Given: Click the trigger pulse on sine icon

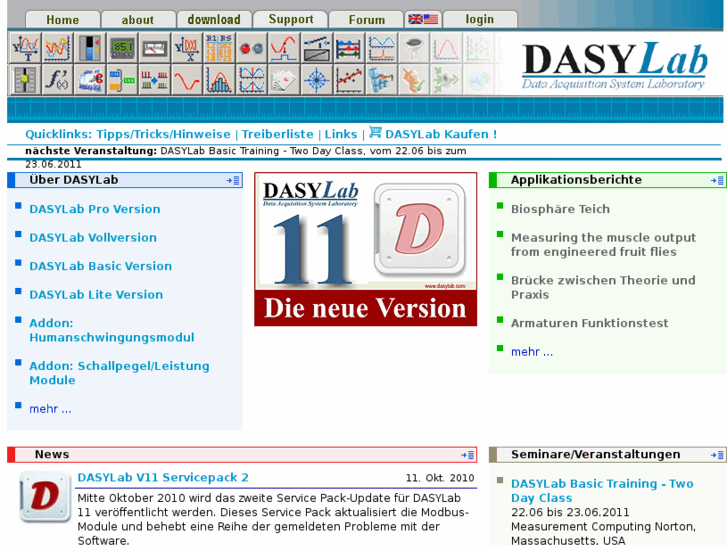Looking at the screenshot, I should (284, 48).
